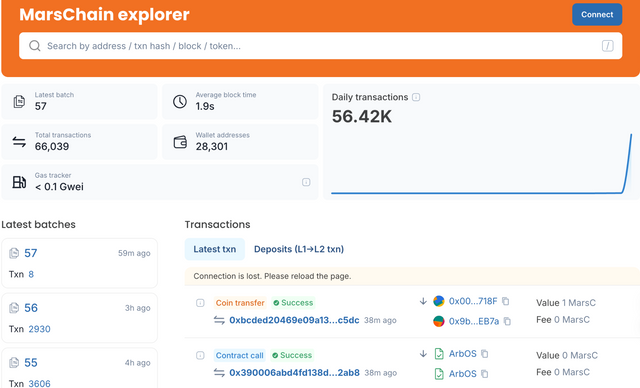
Task: Switch to the Latest txn tab
Action: pyautogui.click(x=215, y=249)
